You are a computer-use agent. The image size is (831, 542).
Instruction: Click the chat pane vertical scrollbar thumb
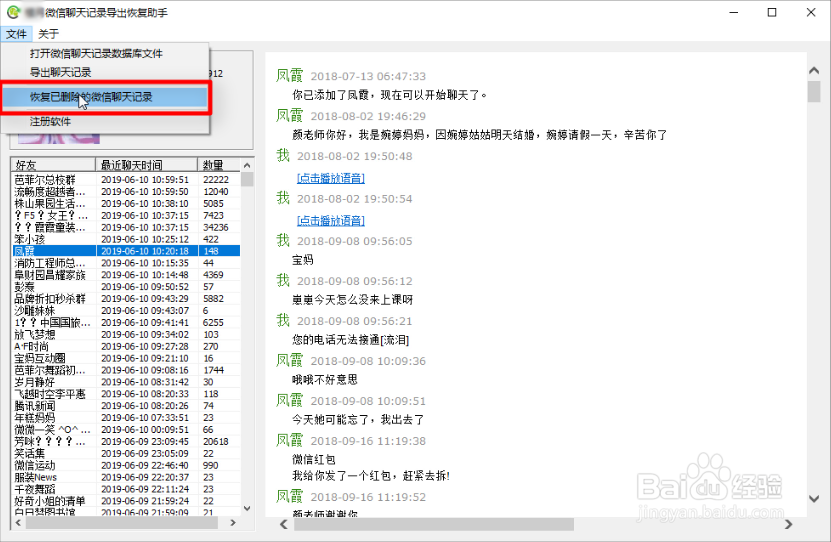tap(814, 91)
